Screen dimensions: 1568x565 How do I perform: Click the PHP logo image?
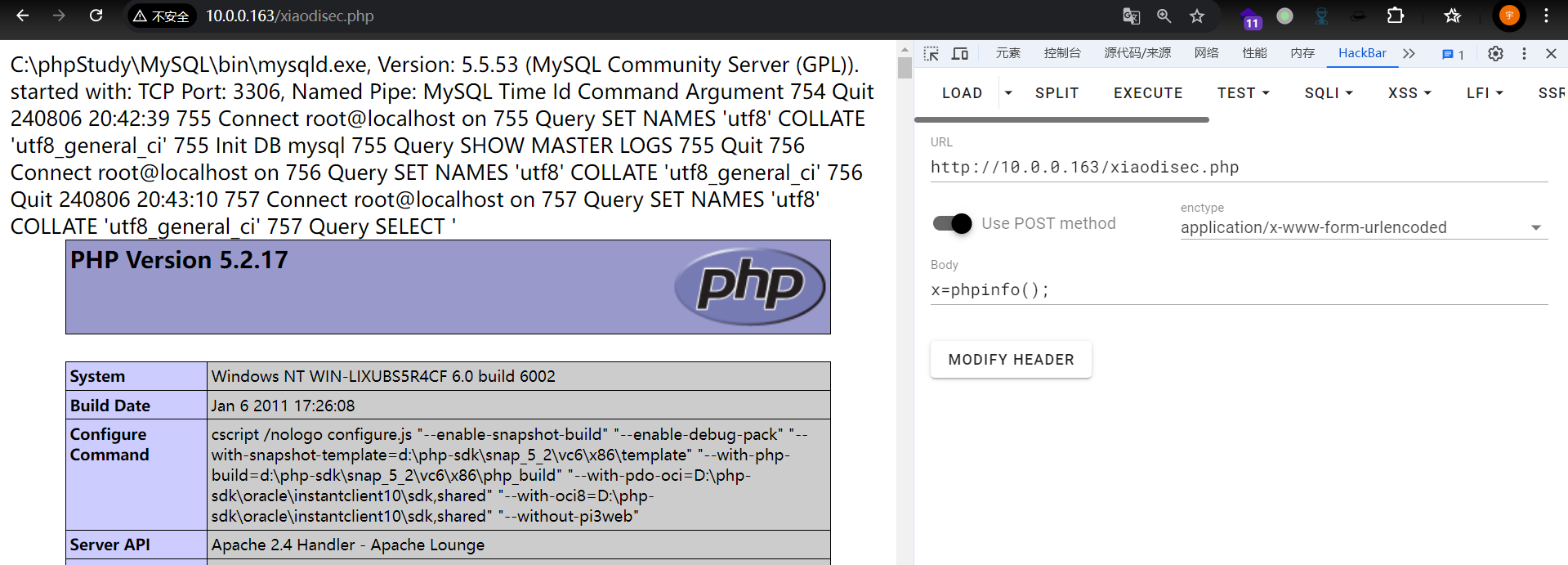point(749,286)
